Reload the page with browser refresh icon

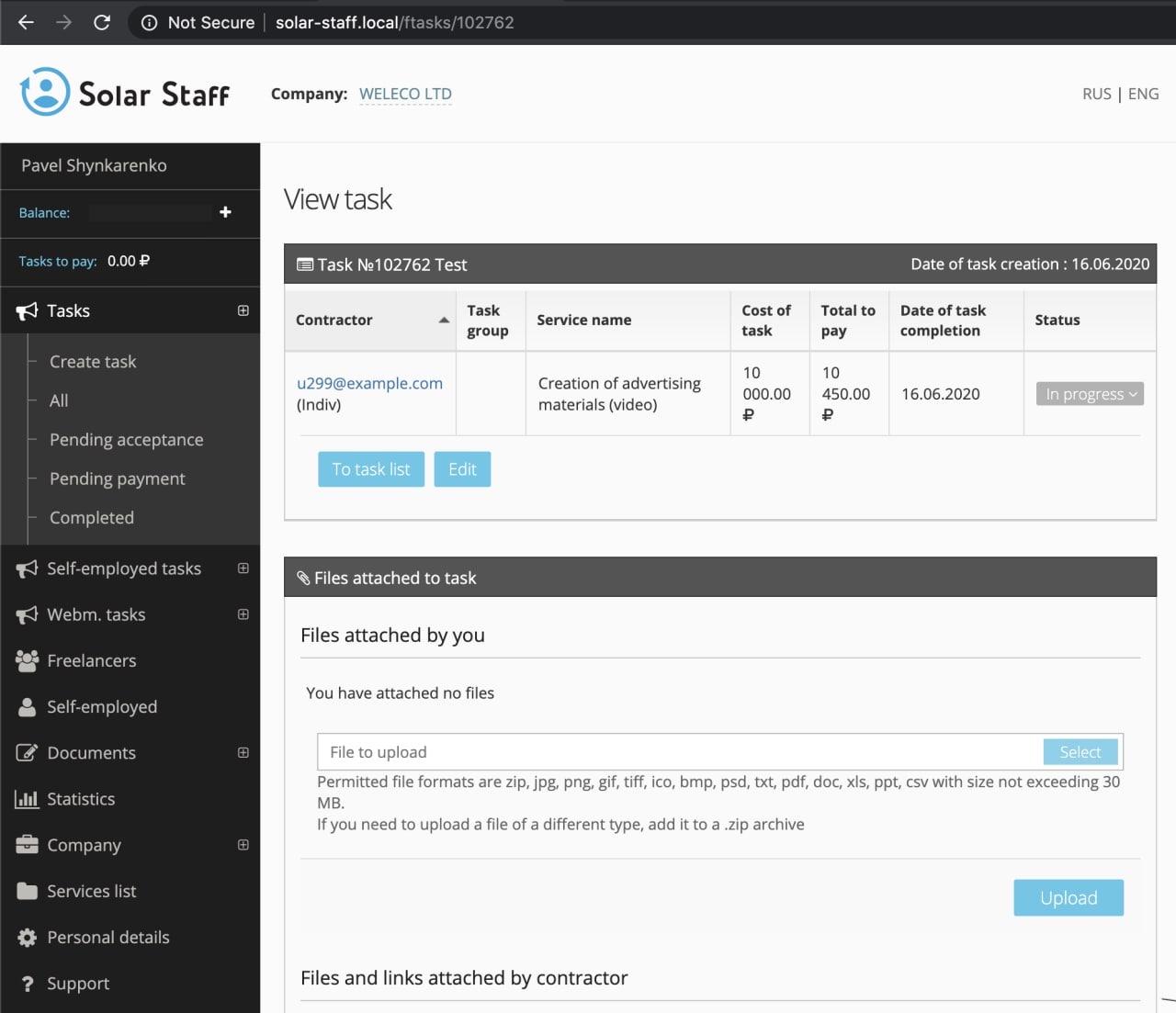(x=102, y=22)
